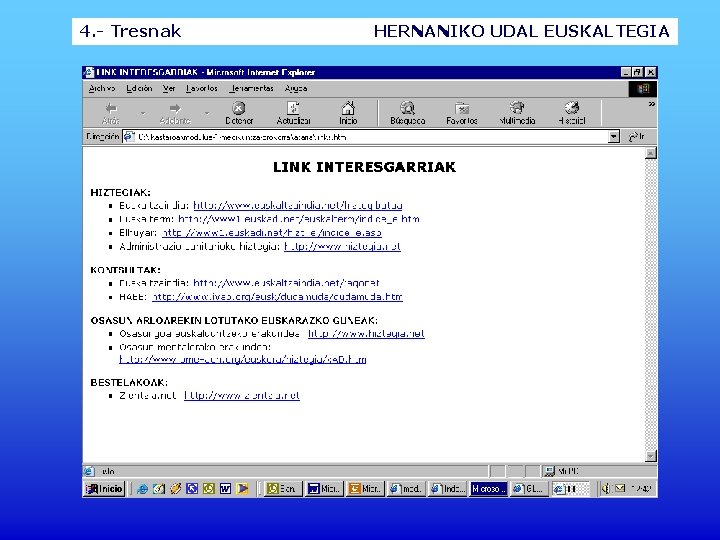Open the Atrás history dropdown arrow
Screen dimensions: 720x540
click(143, 113)
